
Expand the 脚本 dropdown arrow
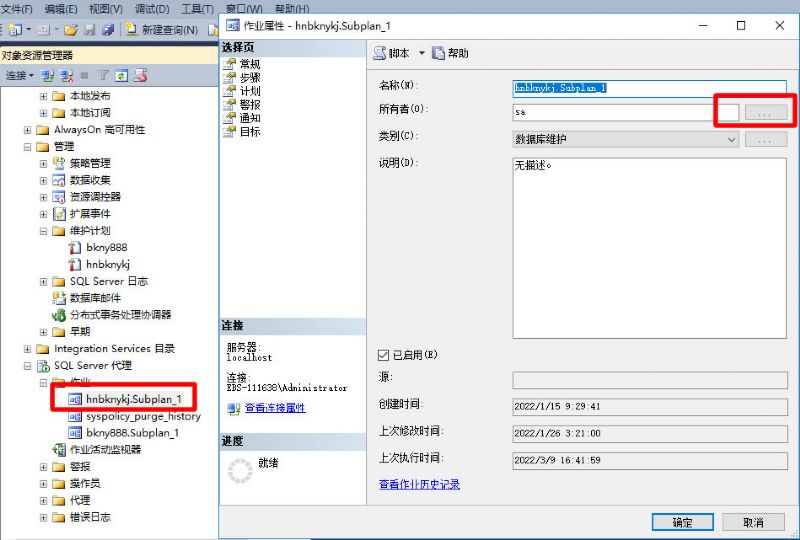421,53
